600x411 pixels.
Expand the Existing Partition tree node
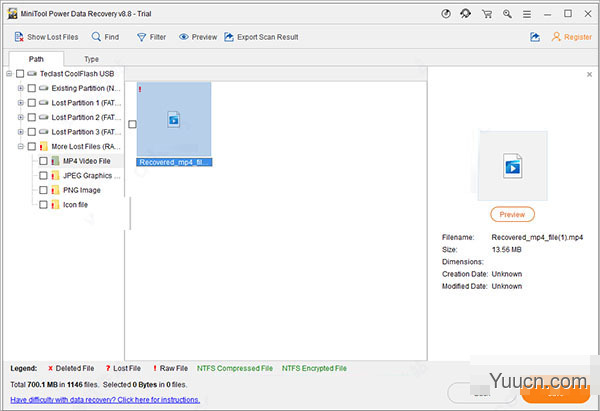point(20,89)
